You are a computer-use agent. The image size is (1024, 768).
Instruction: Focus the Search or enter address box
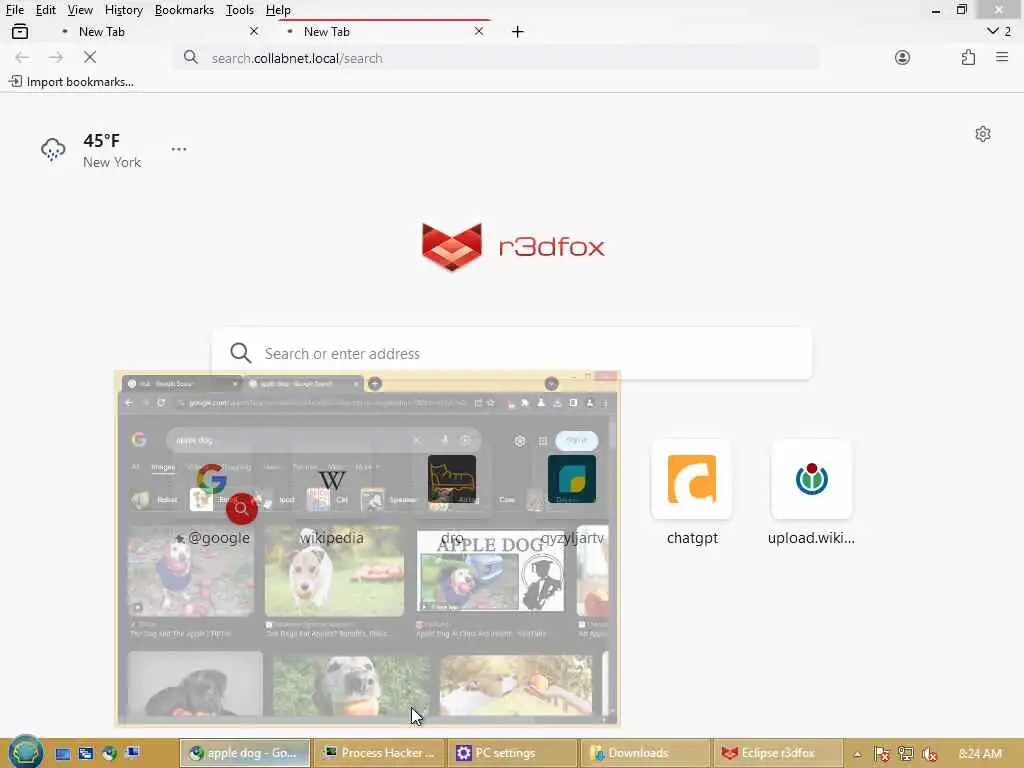click(x=512, y=353)
